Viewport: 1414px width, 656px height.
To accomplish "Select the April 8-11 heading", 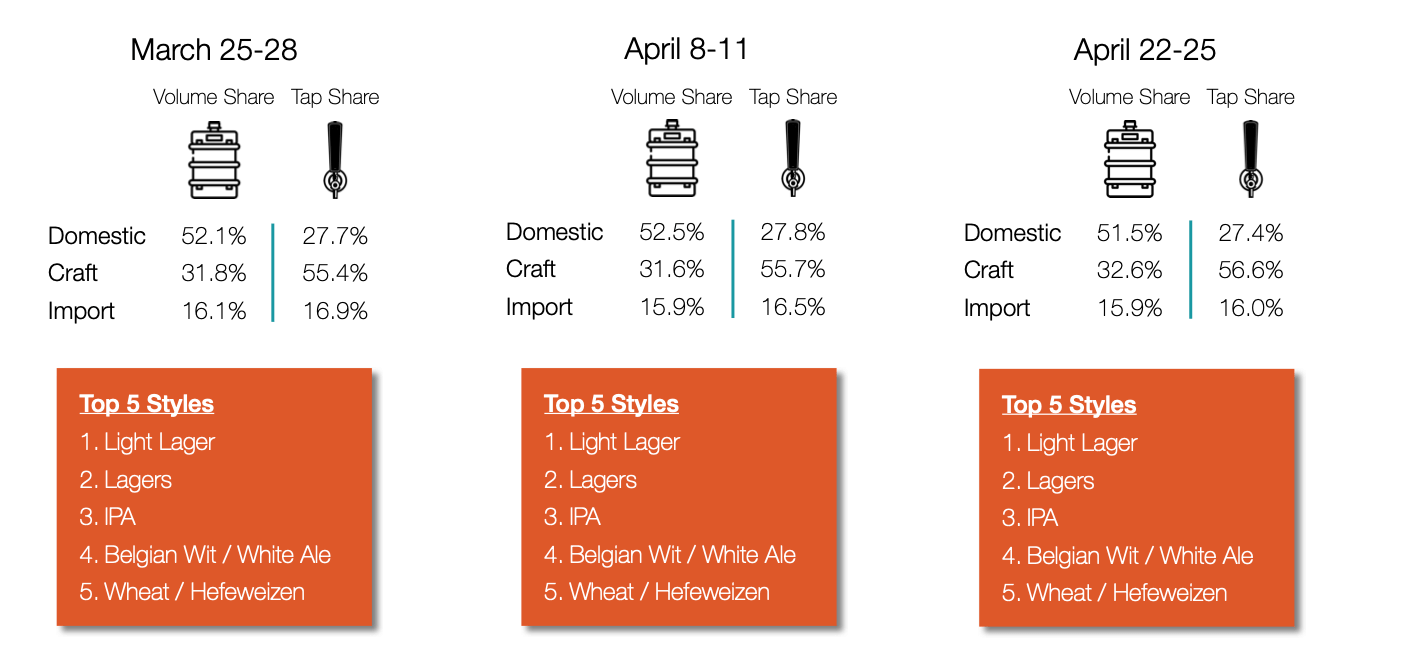I will click(x=686, y=48).
